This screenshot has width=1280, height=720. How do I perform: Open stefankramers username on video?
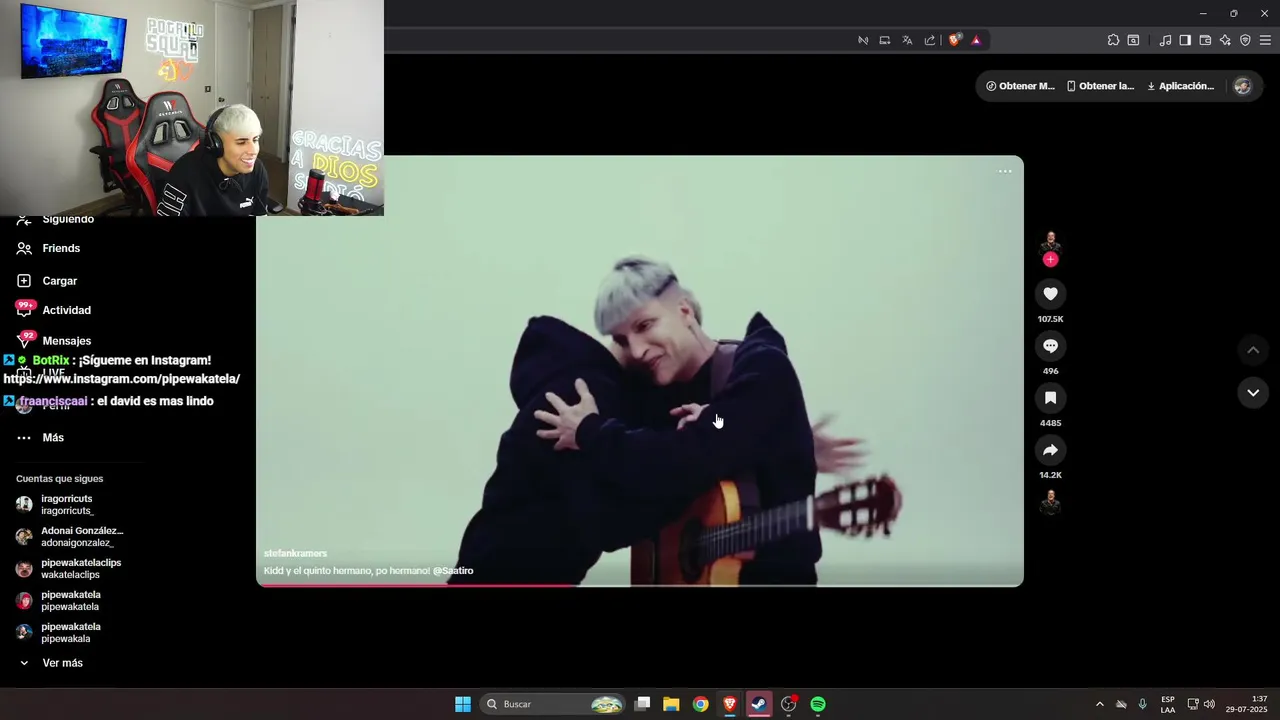pyautogui.click(x=295, y=553)
